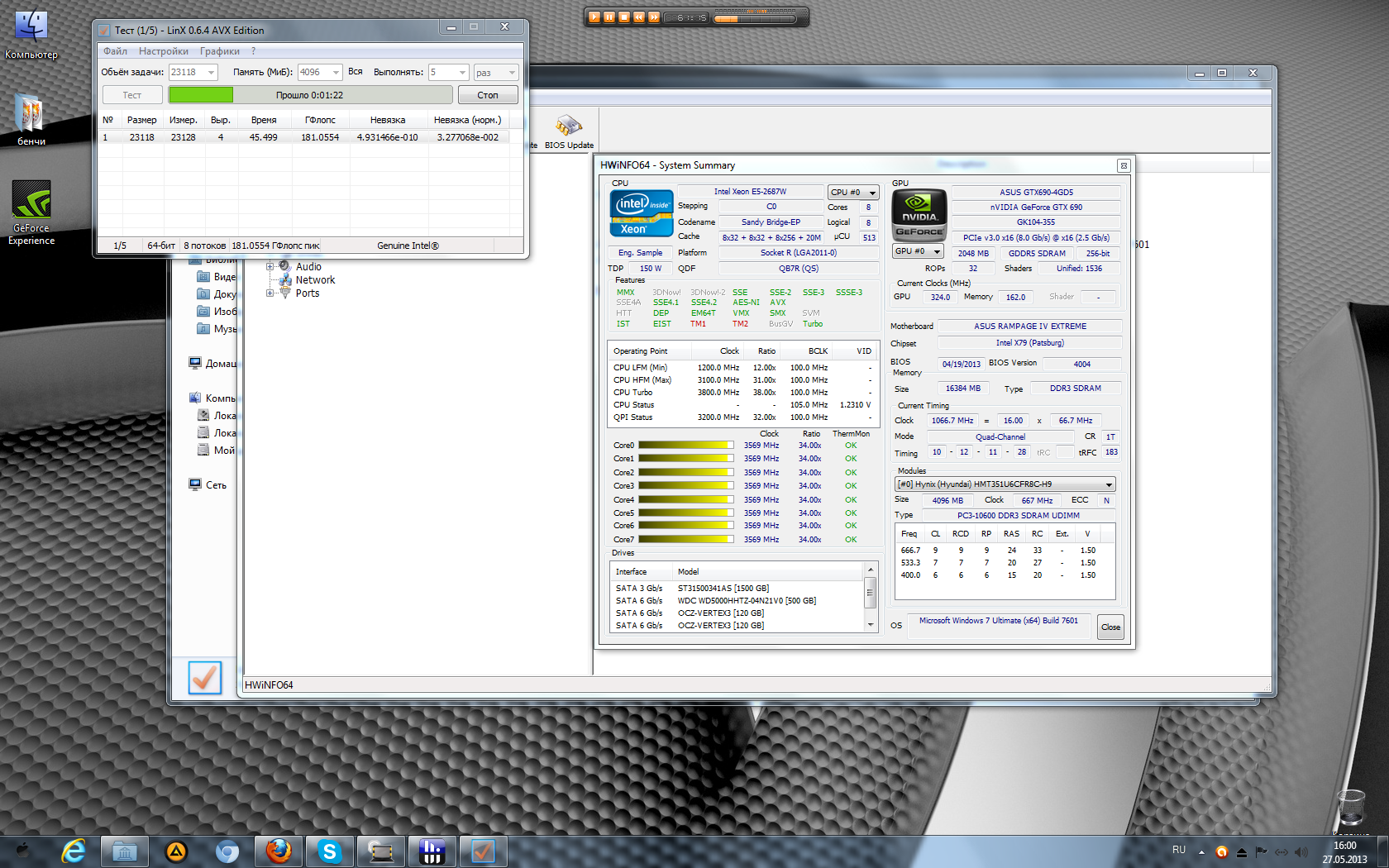The height and width of the screenshot is (868, 1389).
Task: Adjust the orange volume bar in media widget
Action: coord(754,18)
